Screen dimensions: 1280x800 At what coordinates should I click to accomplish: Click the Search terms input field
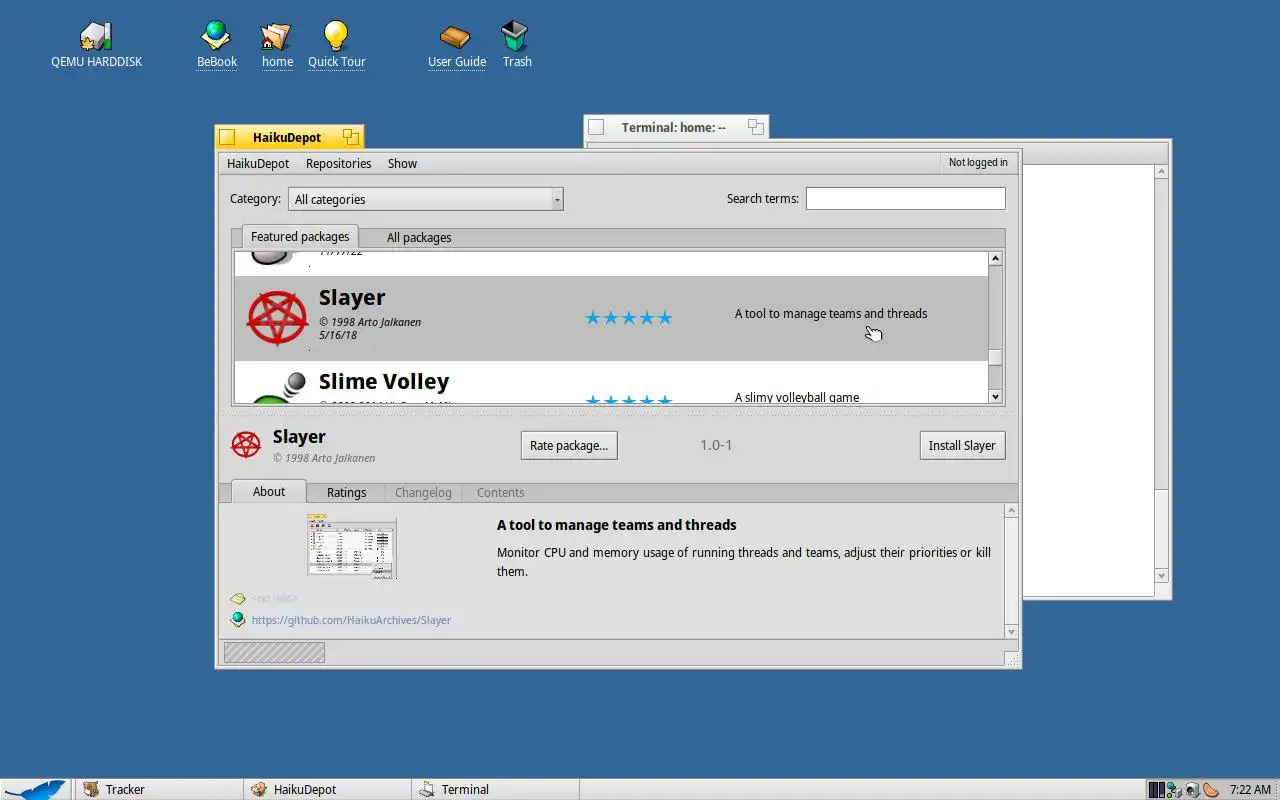tap(905, 198)
